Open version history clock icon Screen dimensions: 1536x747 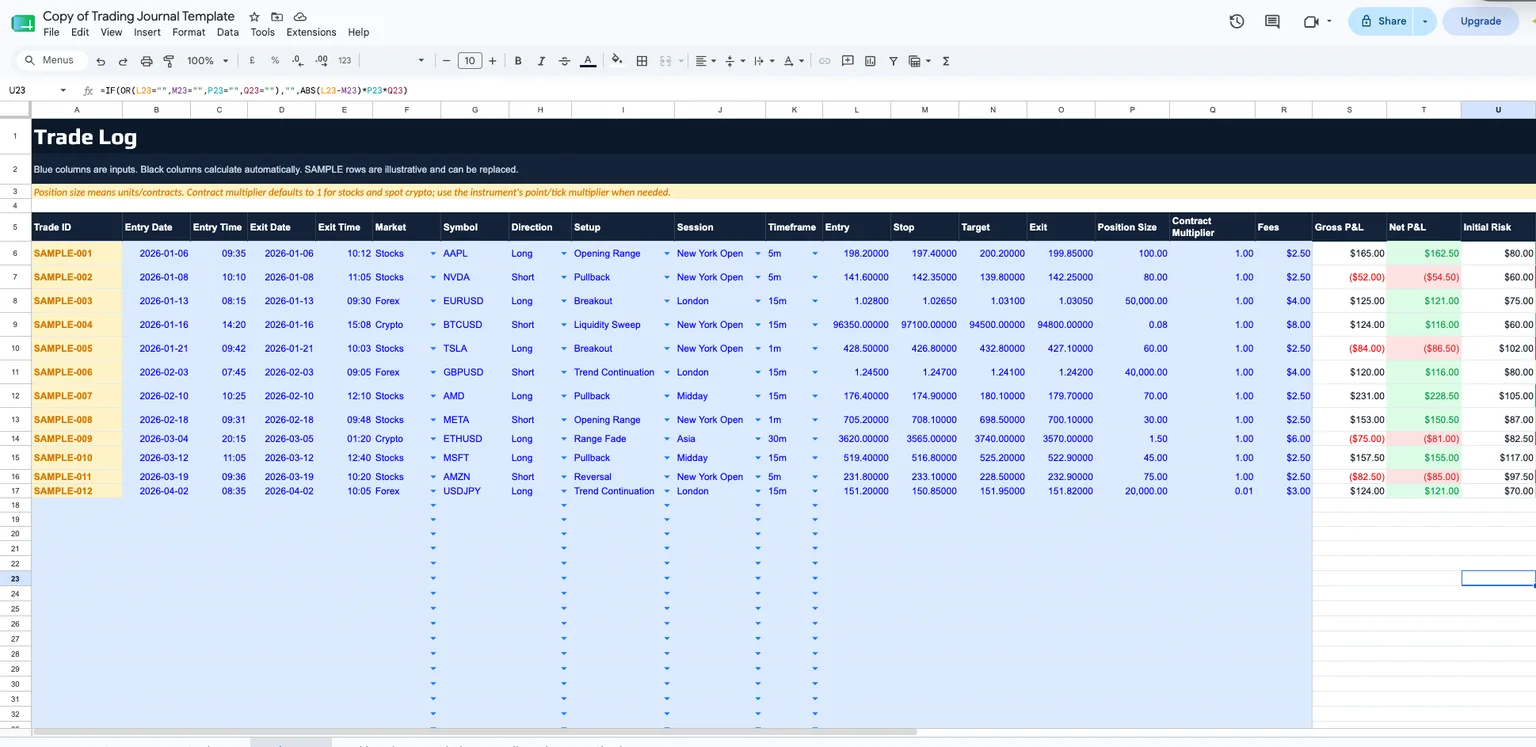tap(1237, 21)
